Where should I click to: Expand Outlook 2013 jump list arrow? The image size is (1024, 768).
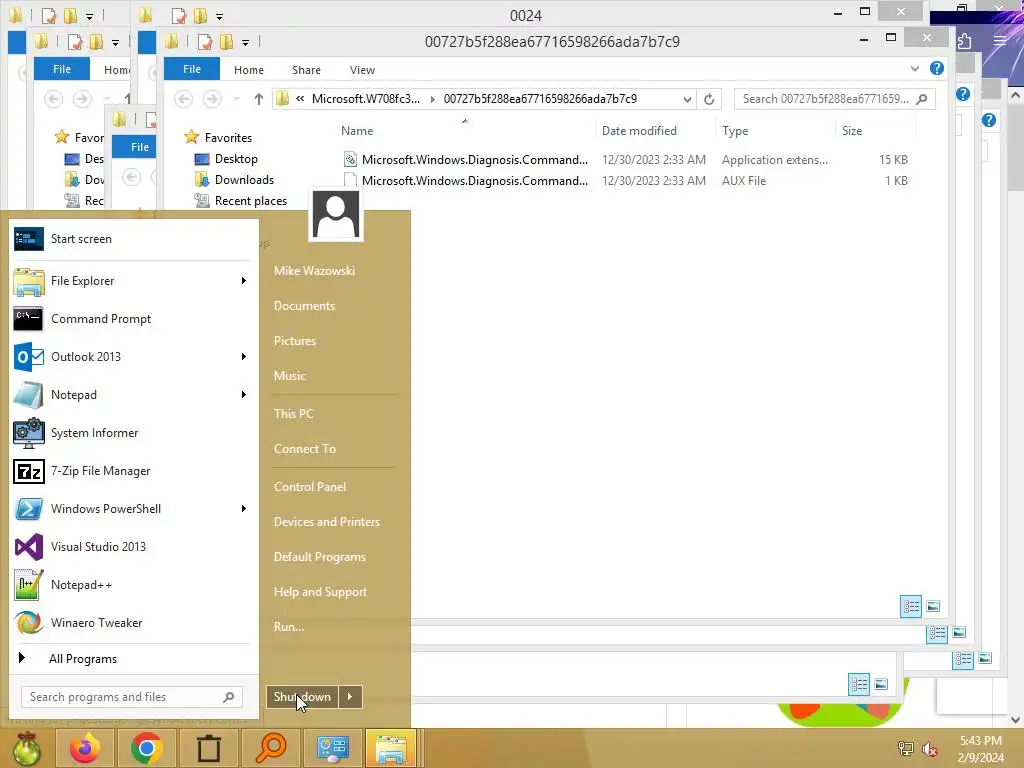244,357
